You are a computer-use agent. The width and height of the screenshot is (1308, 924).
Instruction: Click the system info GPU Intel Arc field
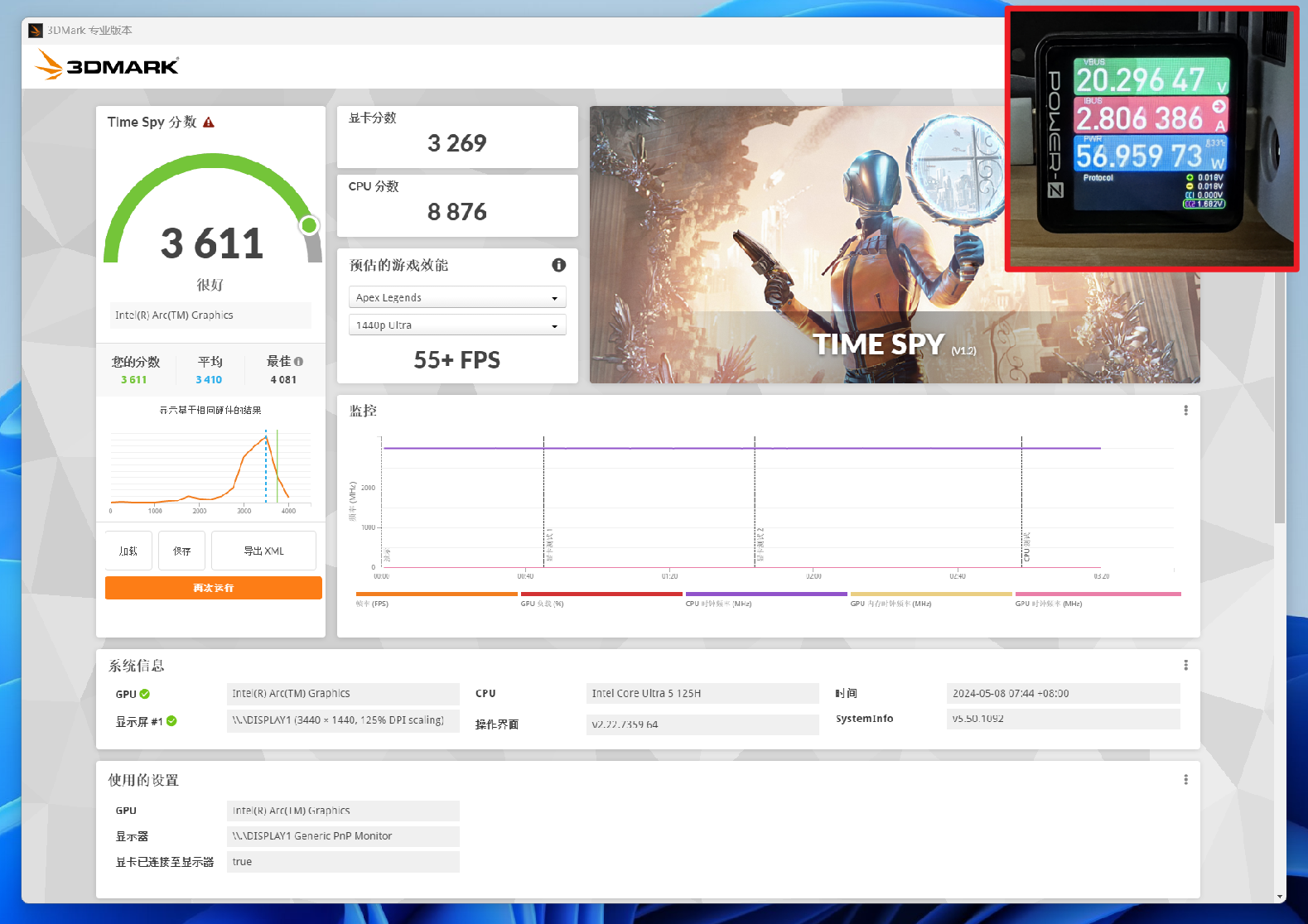point(343,694)
